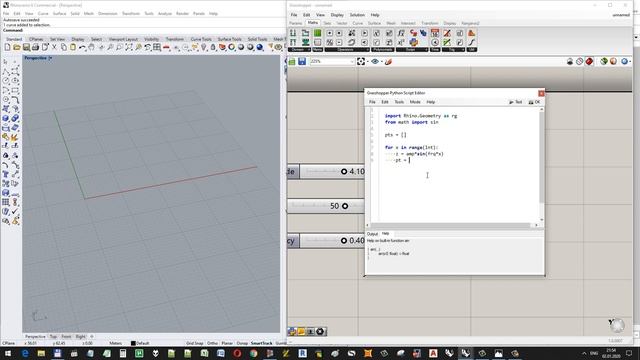
Task: Click the four-viewport layout icon
Action: (x=157, y=47)
